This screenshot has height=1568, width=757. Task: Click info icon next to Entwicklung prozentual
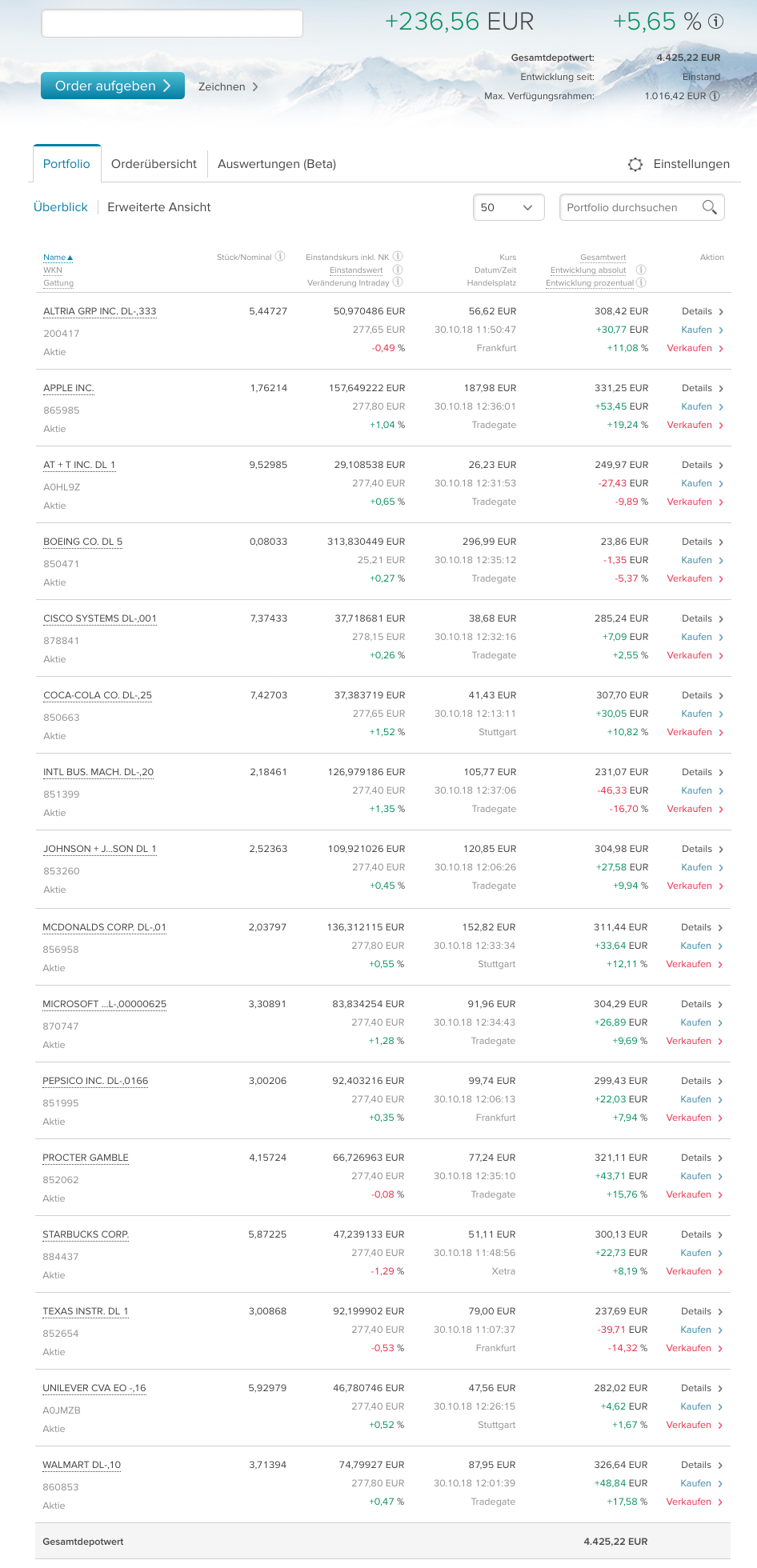(x=641, y=282)
